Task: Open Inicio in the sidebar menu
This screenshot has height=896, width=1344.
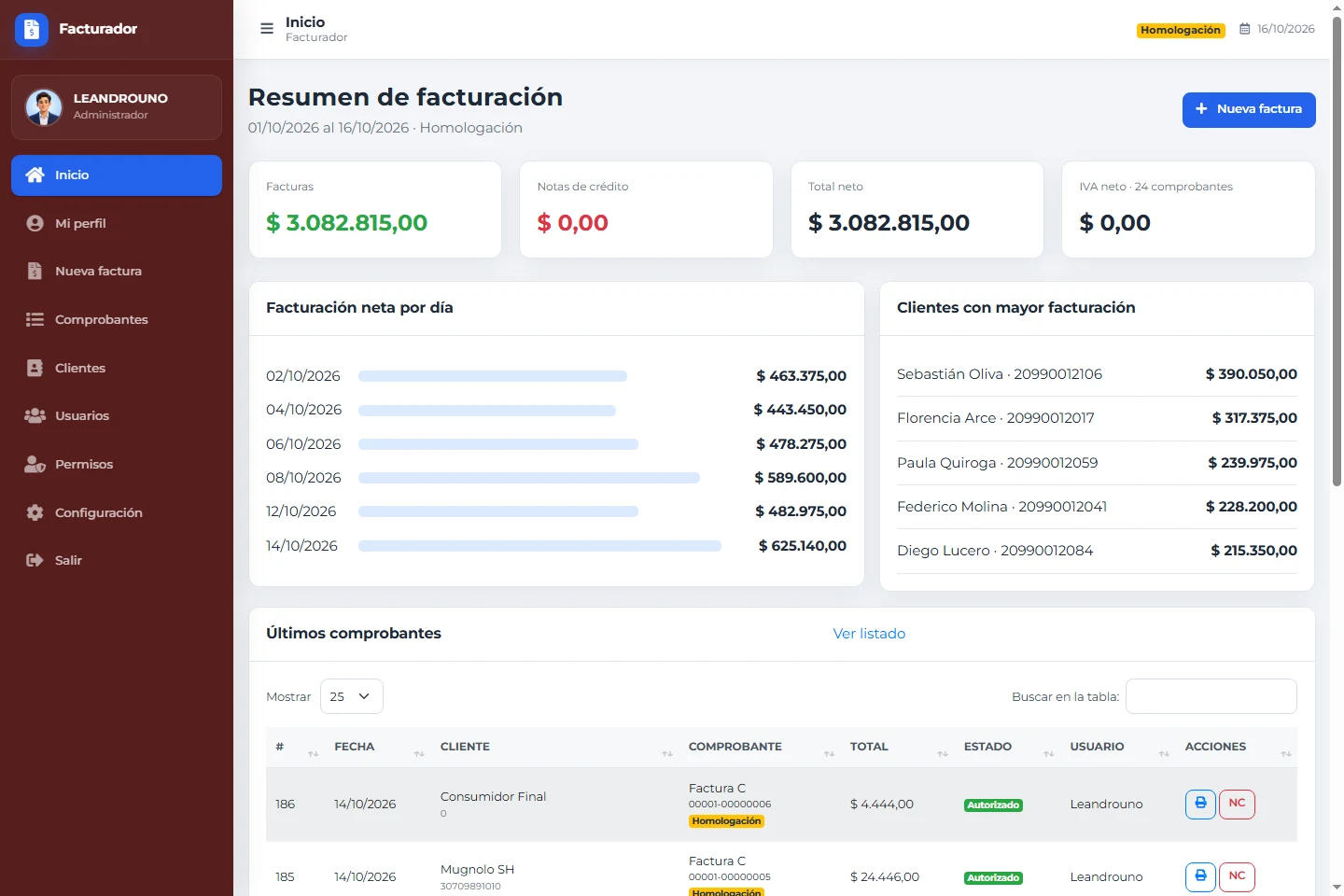Action: pos(117,175)
